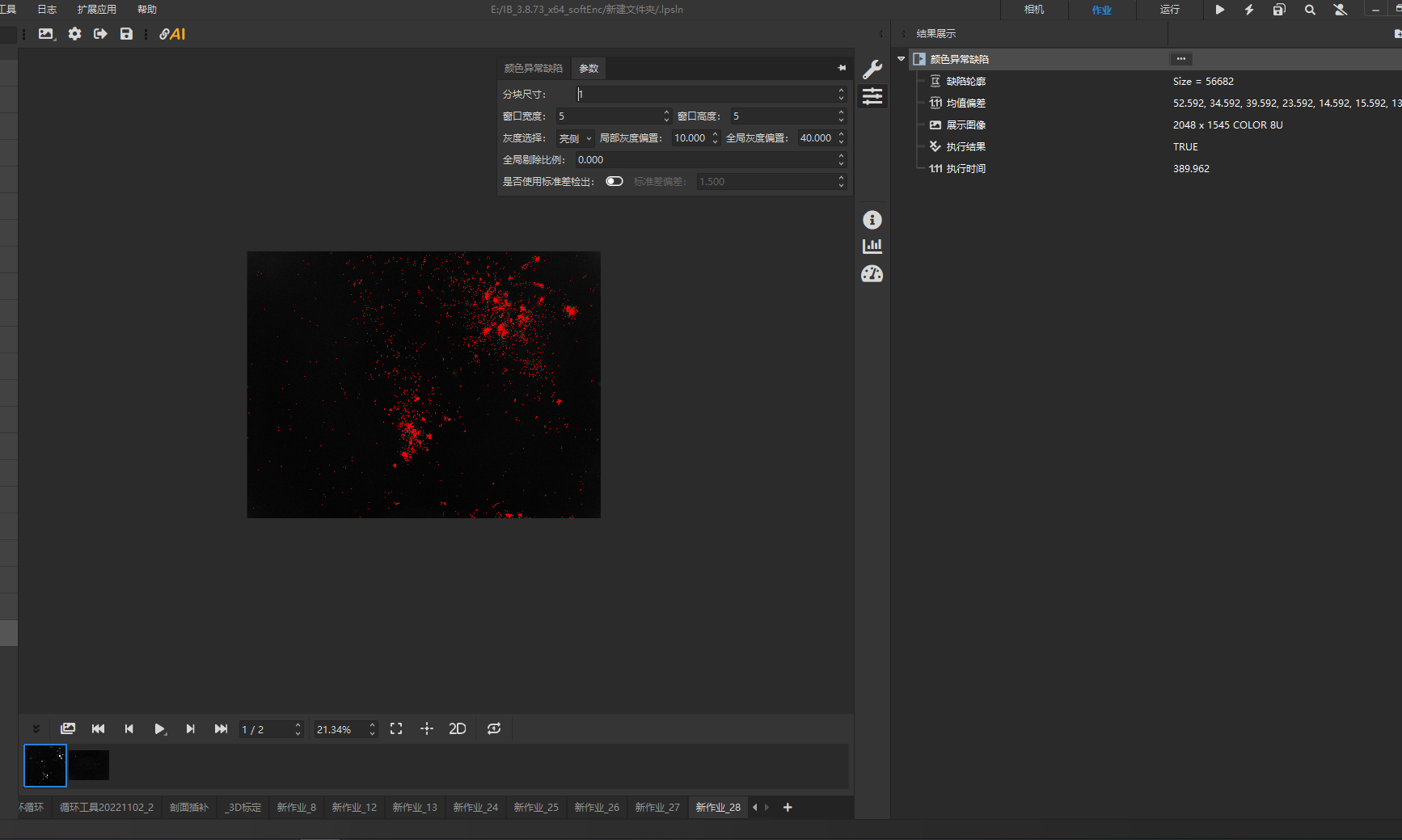The image size is (1402, 840).
Task: Toggle the loop playback icon
Action: [x=494, y=728]
